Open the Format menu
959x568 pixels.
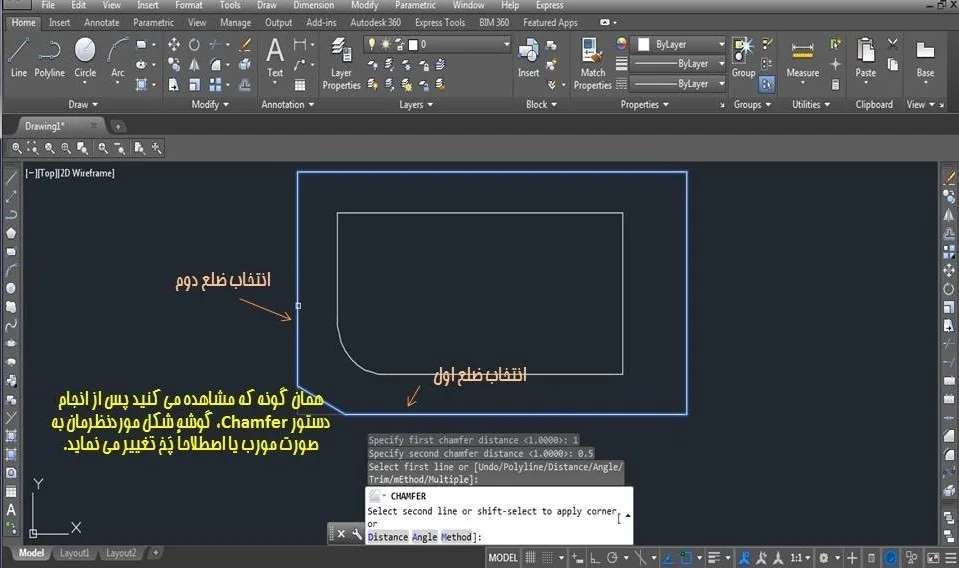(188, 5)
